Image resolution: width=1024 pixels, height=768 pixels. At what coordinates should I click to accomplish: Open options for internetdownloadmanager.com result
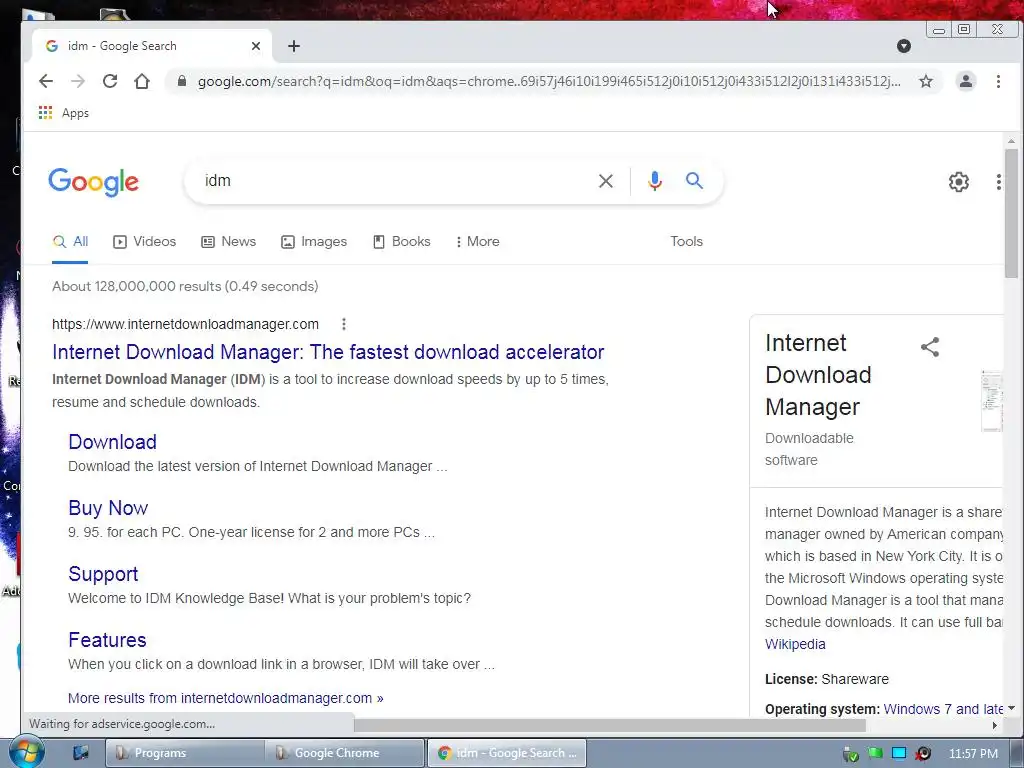[x=344, y=324]
